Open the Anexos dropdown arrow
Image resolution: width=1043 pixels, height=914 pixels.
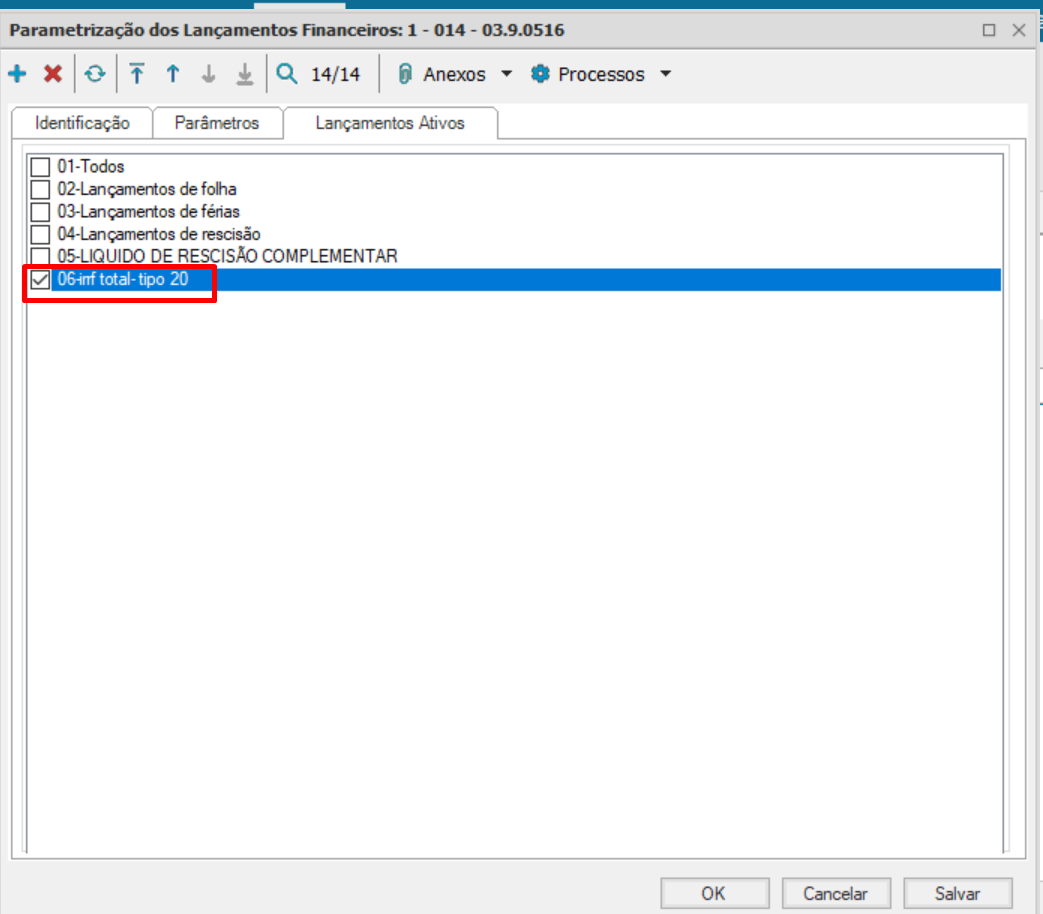[507, 74]
